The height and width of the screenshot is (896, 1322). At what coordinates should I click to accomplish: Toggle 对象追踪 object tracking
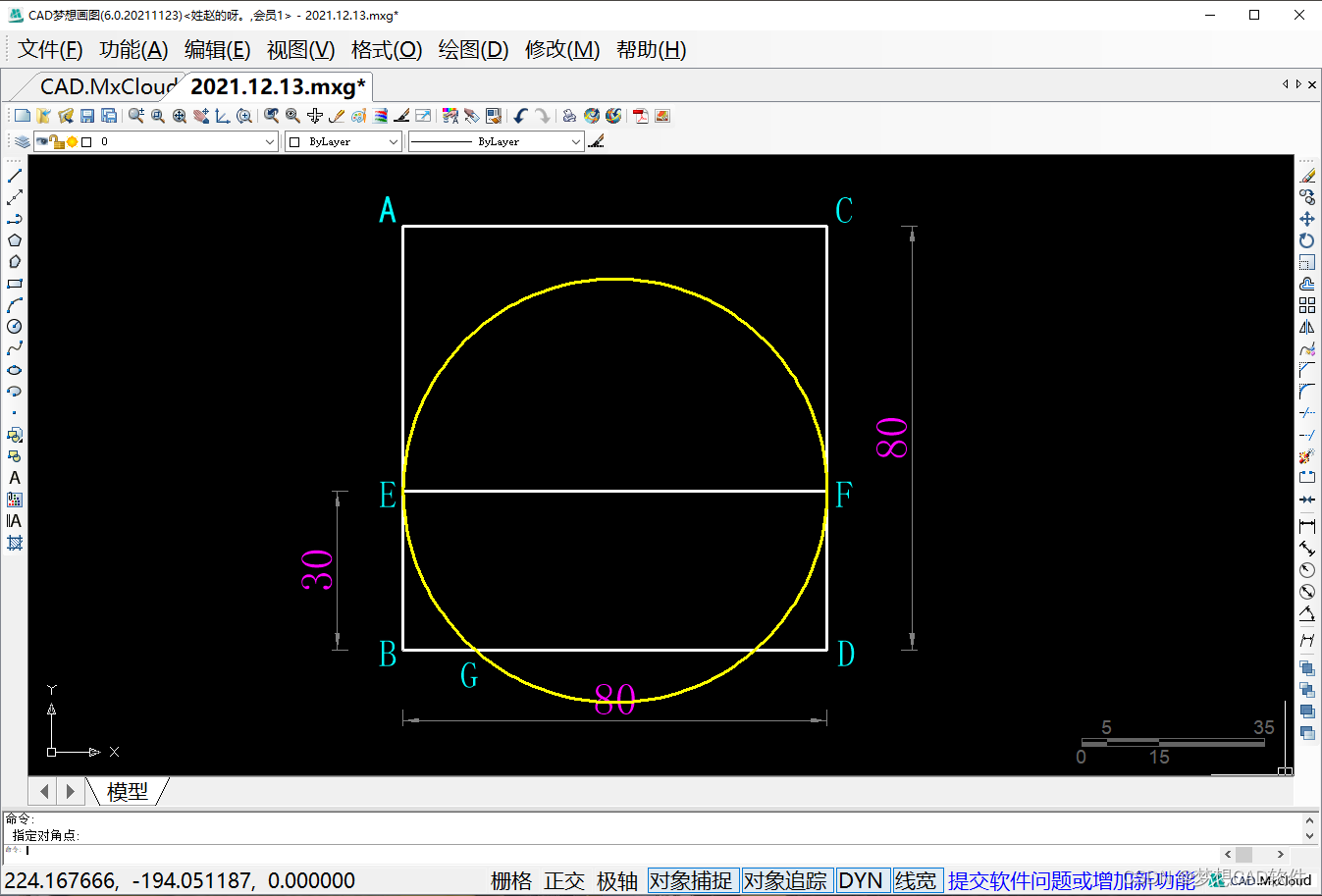pyautogui.click(x=785, y=880)
